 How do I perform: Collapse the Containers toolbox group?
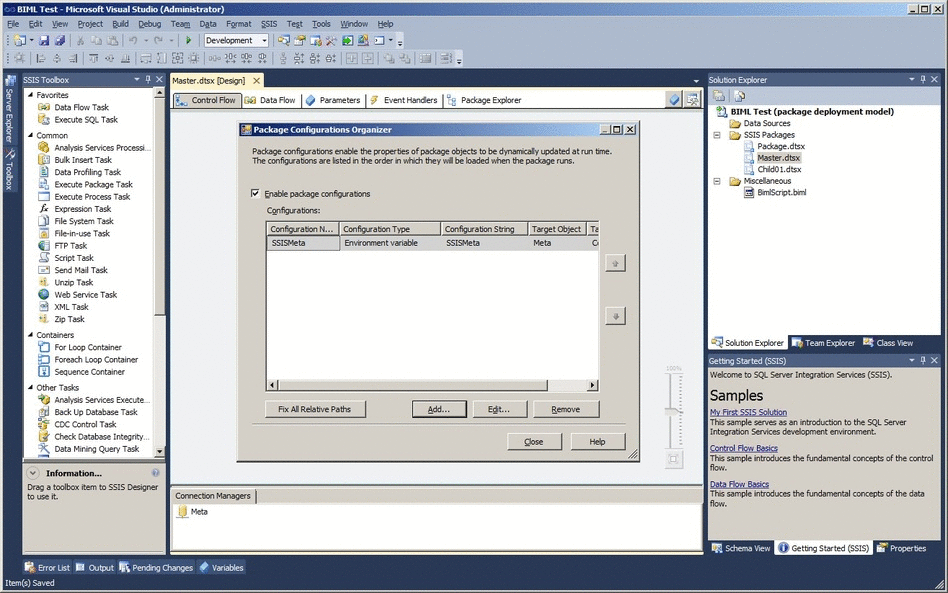click(x=30, y=335)
